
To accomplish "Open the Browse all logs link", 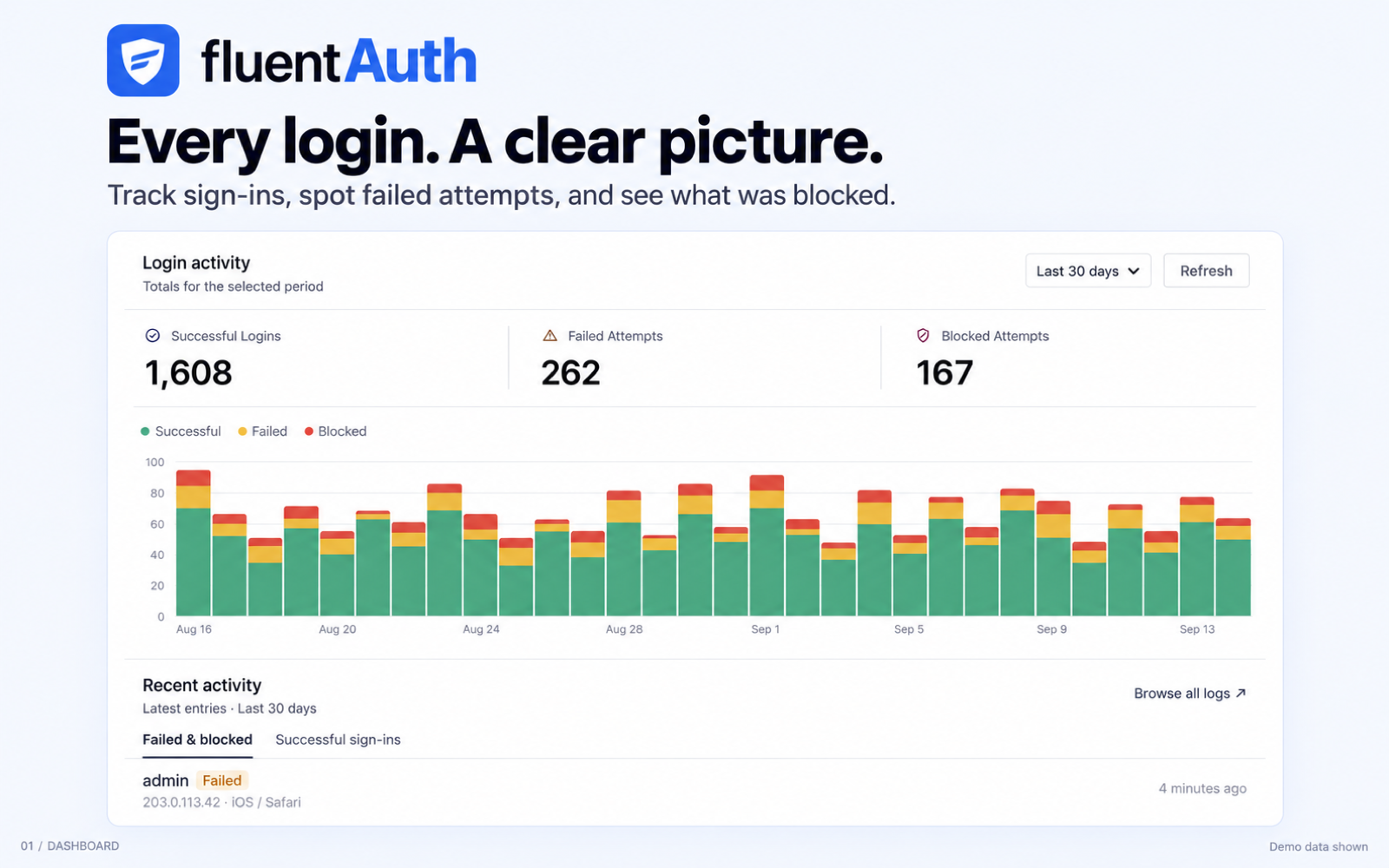I will click(1190, 693).
